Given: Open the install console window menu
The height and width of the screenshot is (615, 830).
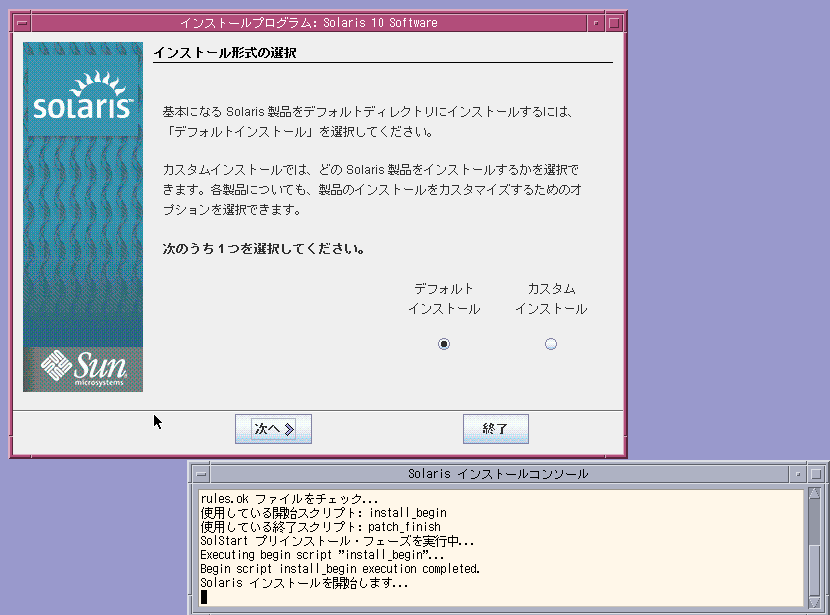Looking at the screenshot, I should (x=201, y=474).
